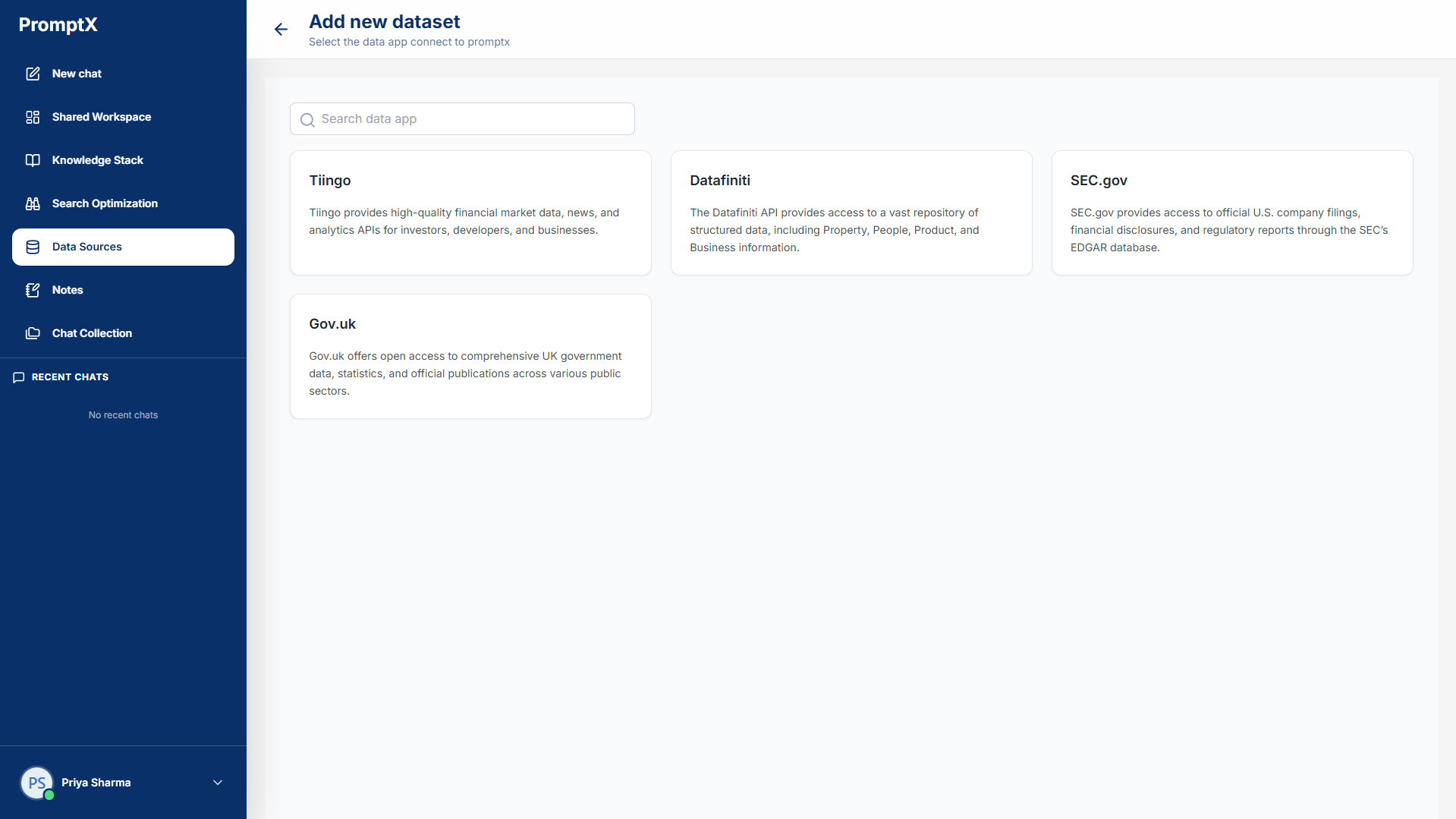Click the Notes icon in sidebar
This screenshot has width=1456, height=819.
point(33,290)
